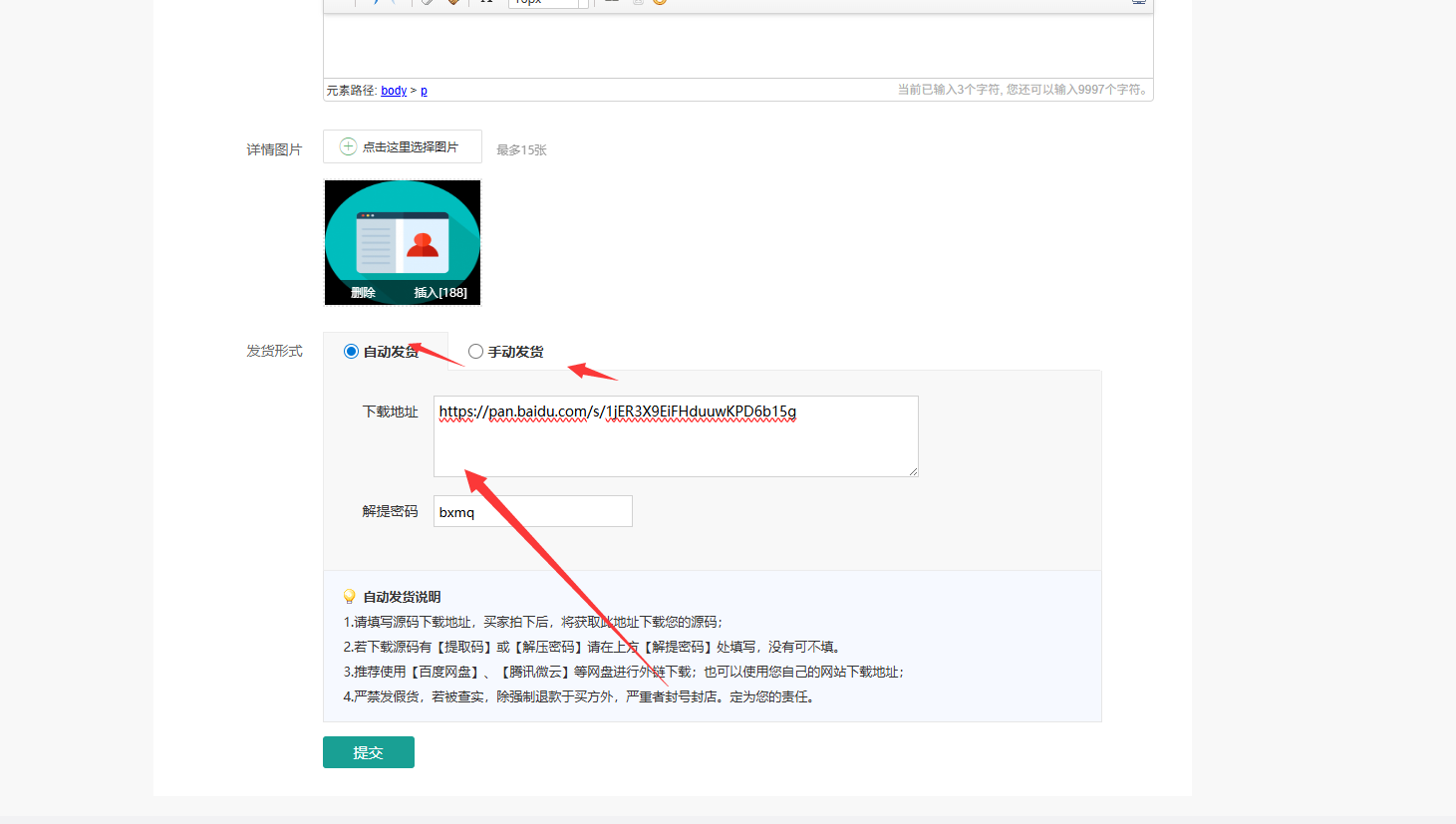1456x824 pixels.
Task: Click the 下载地址 field label
Action: 390,412
